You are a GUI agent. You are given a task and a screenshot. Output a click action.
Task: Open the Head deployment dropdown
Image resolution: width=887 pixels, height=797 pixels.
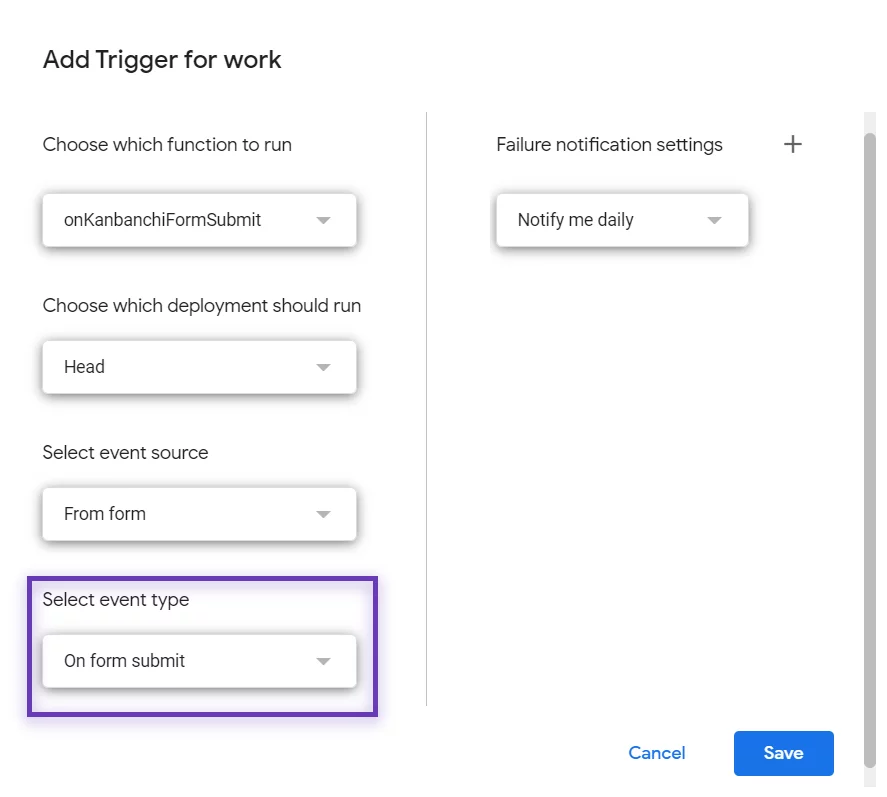pyautogui.click(x=199, y=367)
